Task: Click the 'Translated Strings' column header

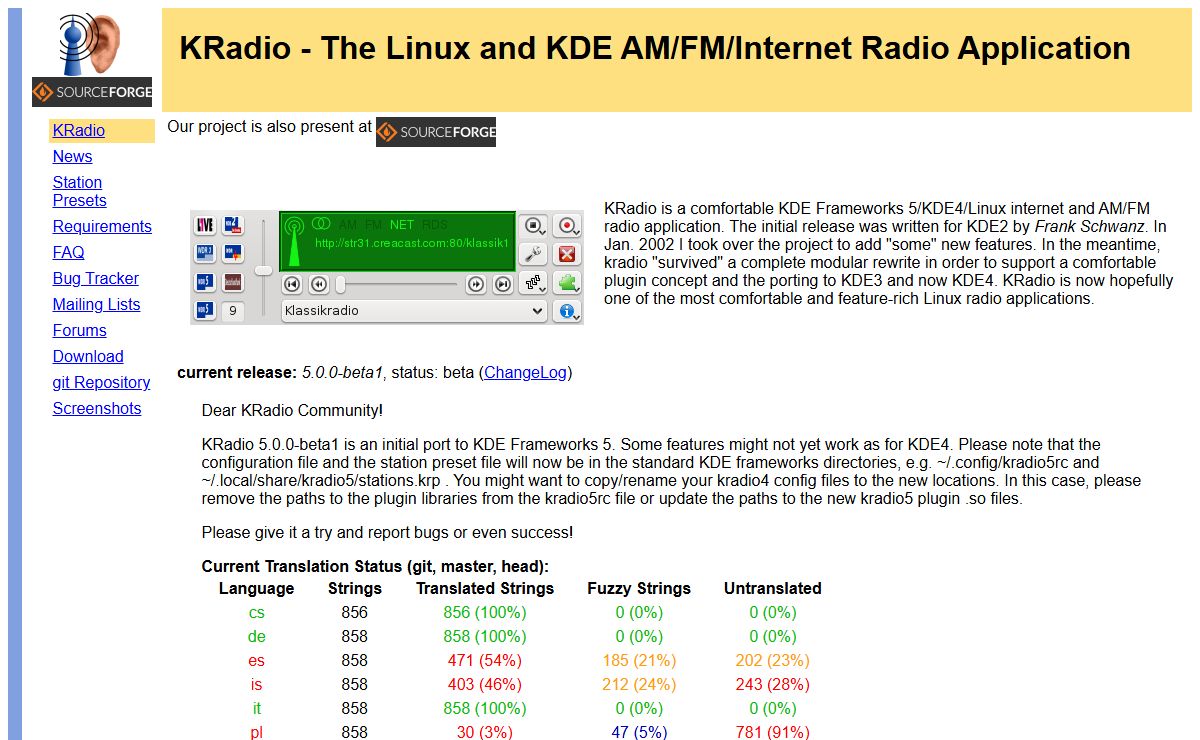Action: (485, 589)
